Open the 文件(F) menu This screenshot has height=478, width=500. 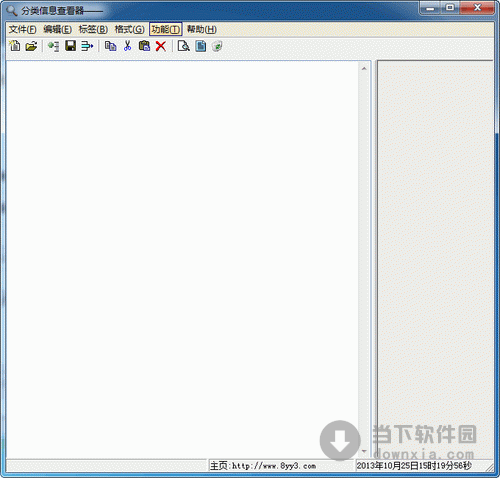(22, 29)
